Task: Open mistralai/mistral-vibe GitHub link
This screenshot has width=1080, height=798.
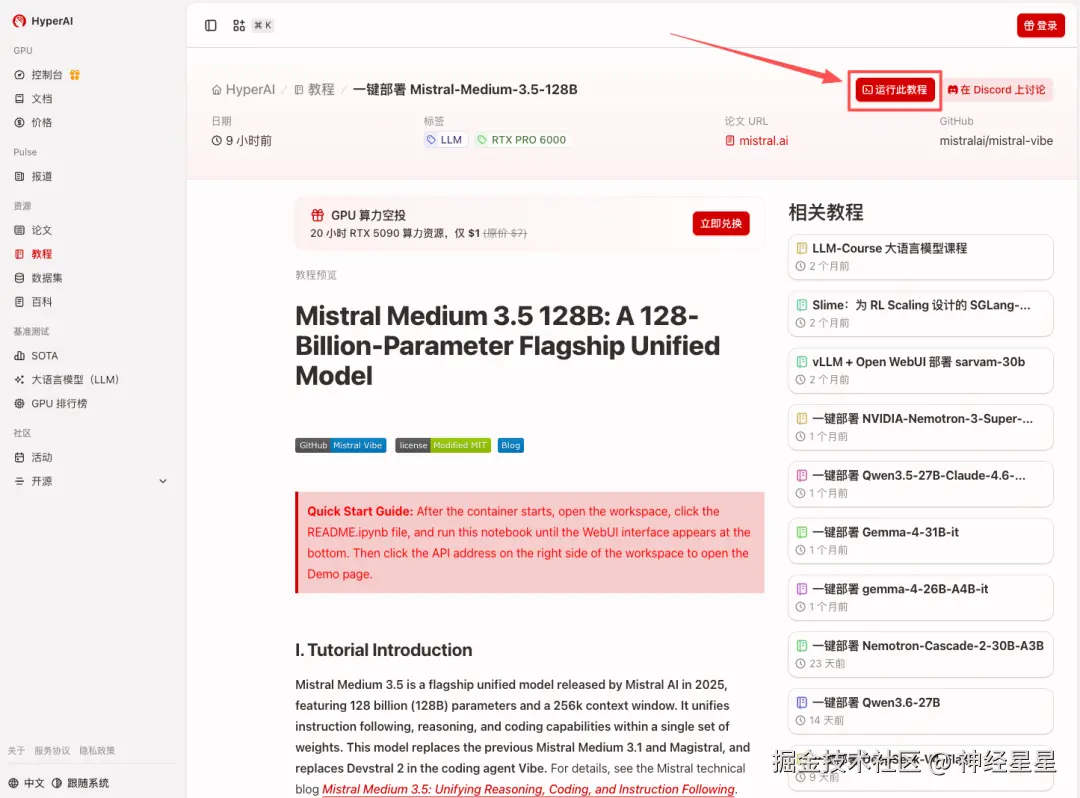Action: pos(996,140)
